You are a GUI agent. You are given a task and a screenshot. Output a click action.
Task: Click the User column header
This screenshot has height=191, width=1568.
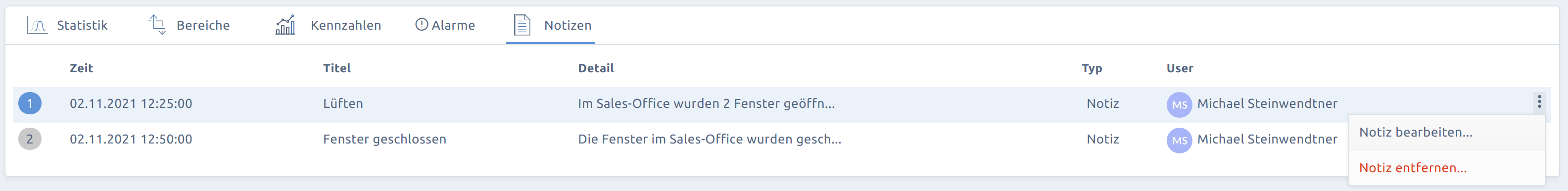[1180, 68]
